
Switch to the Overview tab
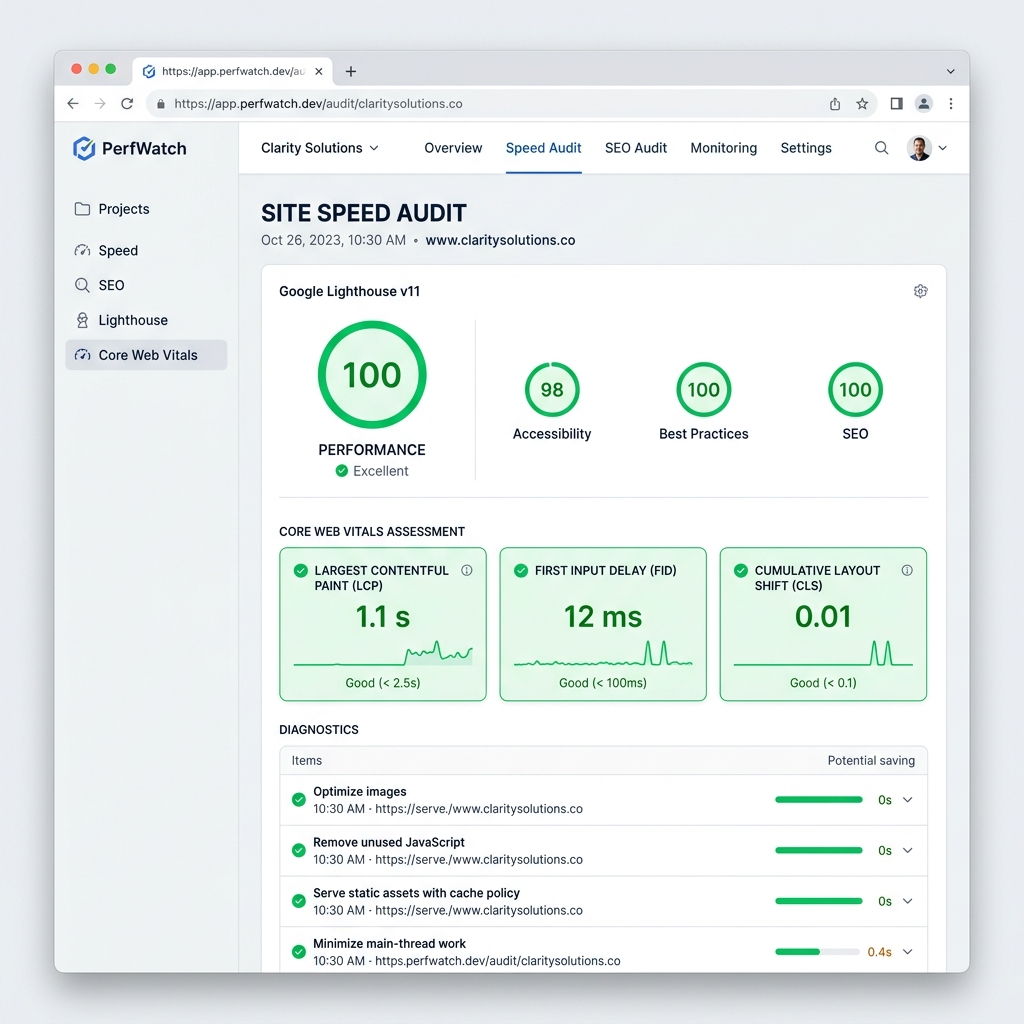pyautogui.click(x=453, y=148)
